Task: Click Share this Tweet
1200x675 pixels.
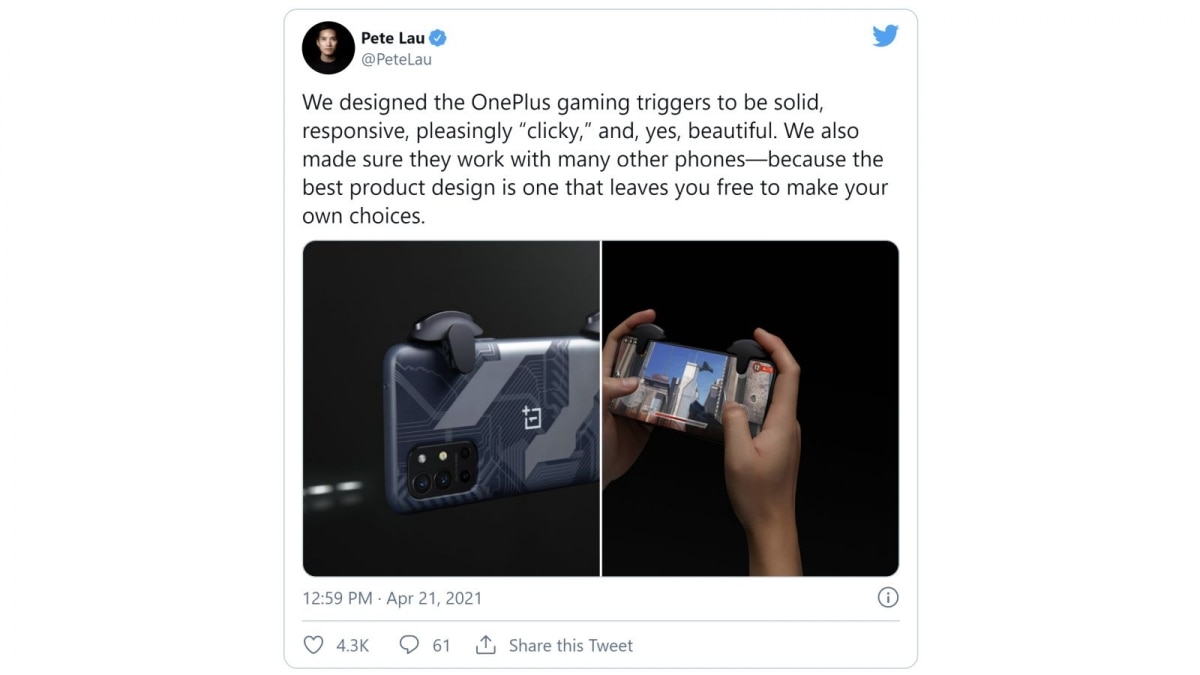Action: pyautogui.click(x=571, y=646)
